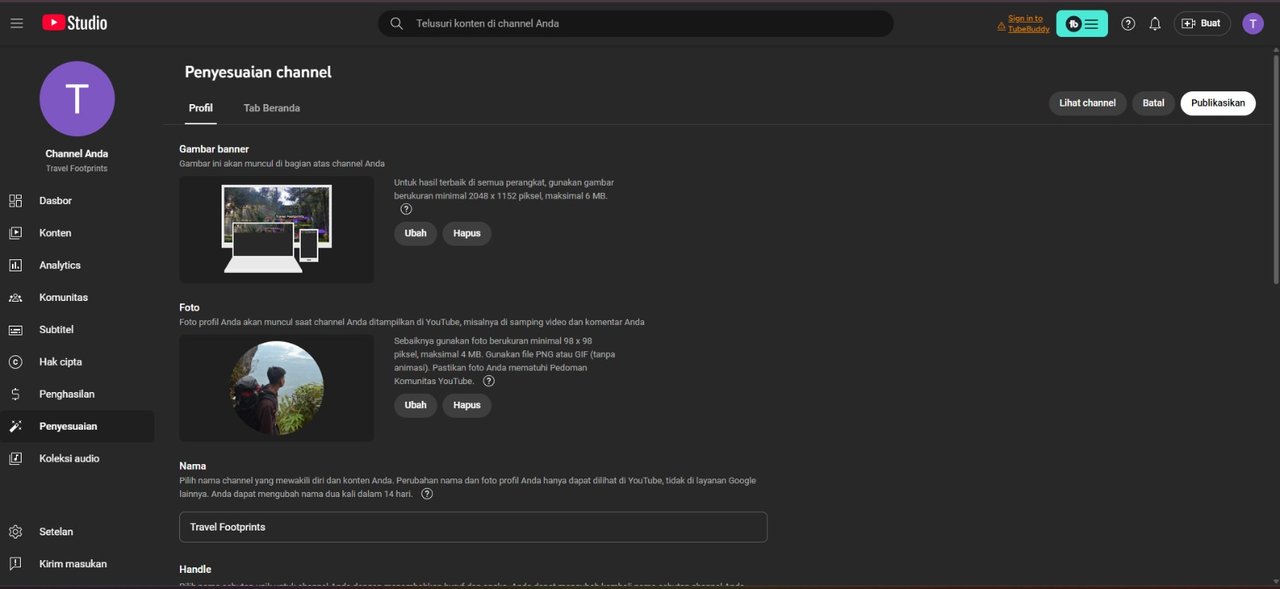Viewport: 1280px width, 589px height.
Task: Click the channel name field
Action: [x=473, y=527]
